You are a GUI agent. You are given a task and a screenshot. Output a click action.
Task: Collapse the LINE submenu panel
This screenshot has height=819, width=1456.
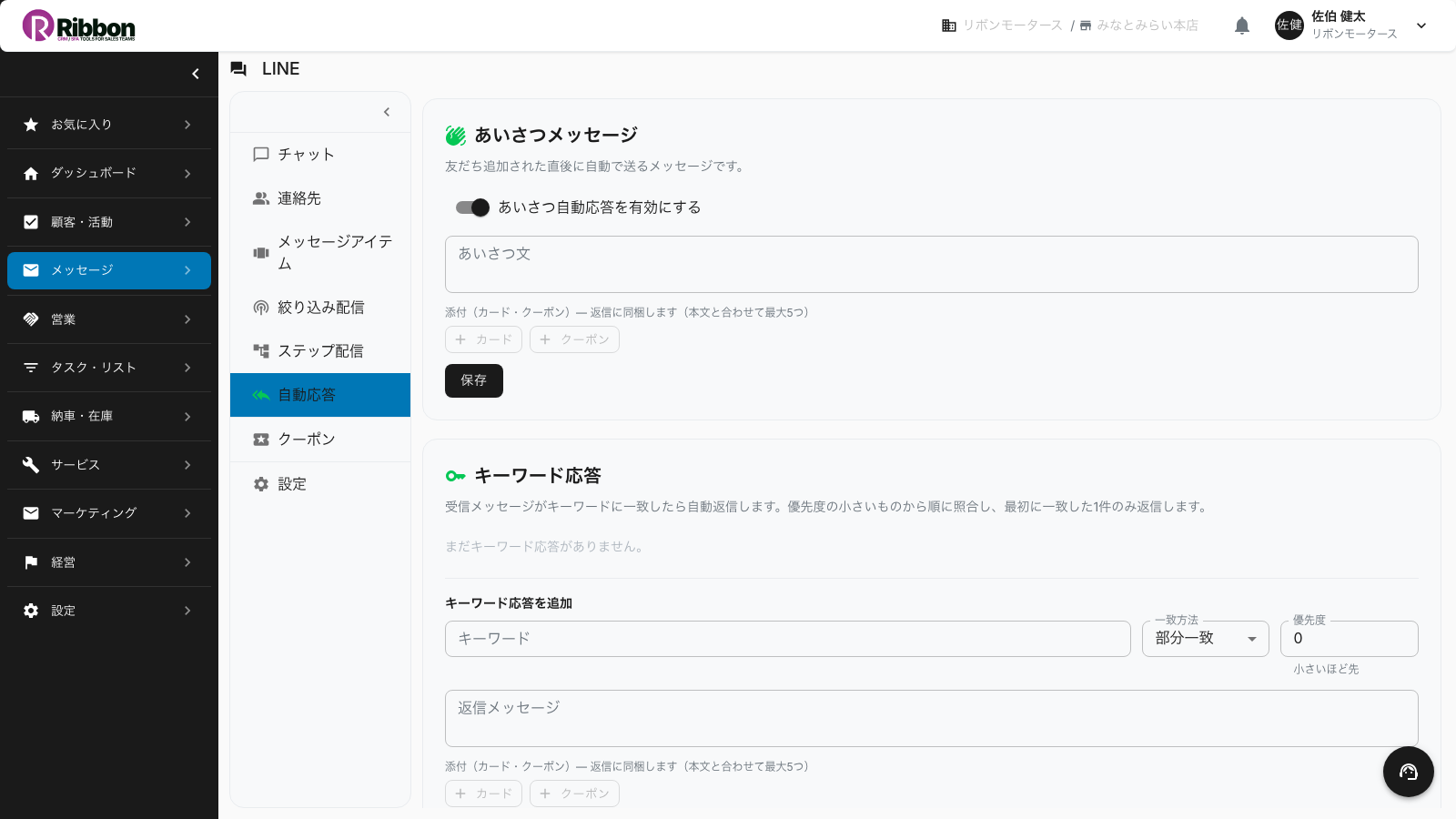tap(387, 112)
